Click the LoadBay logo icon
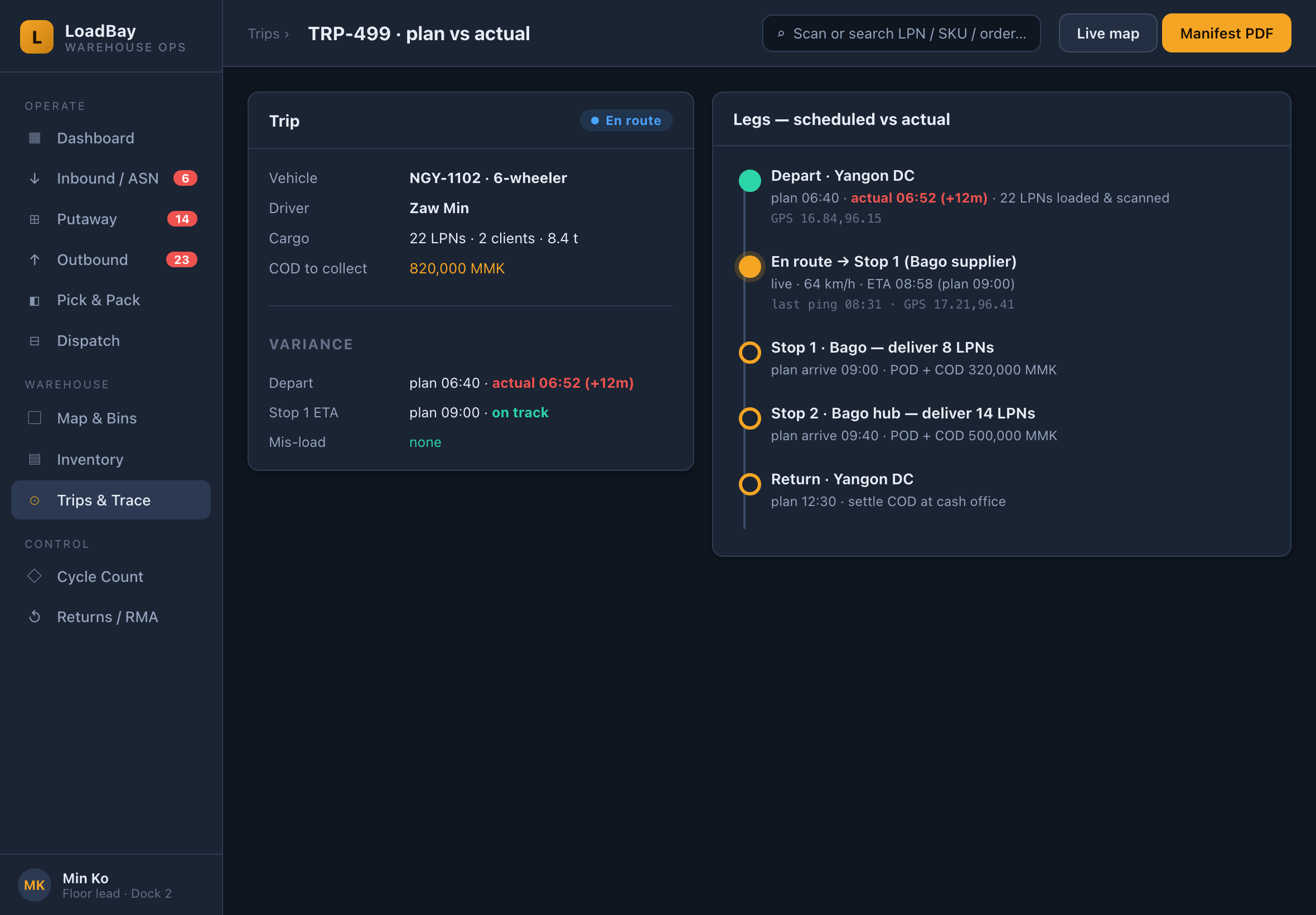Viewport: 1316px width, 915px height. tap(37, 37)
